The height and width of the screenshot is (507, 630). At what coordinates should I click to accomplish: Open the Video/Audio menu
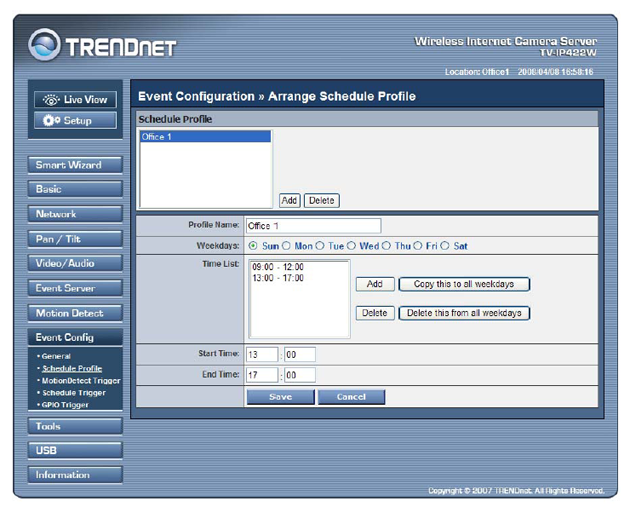(x=75, y=264)
